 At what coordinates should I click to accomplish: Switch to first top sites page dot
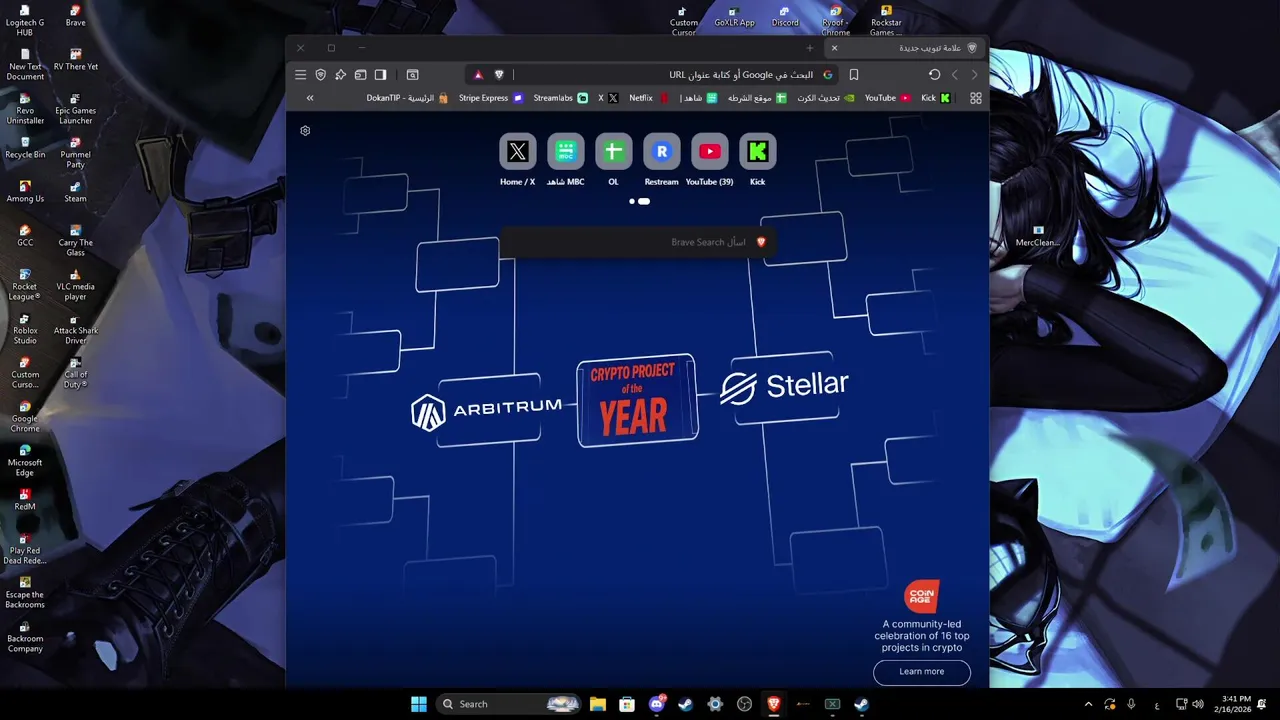[x=631, y=201]
